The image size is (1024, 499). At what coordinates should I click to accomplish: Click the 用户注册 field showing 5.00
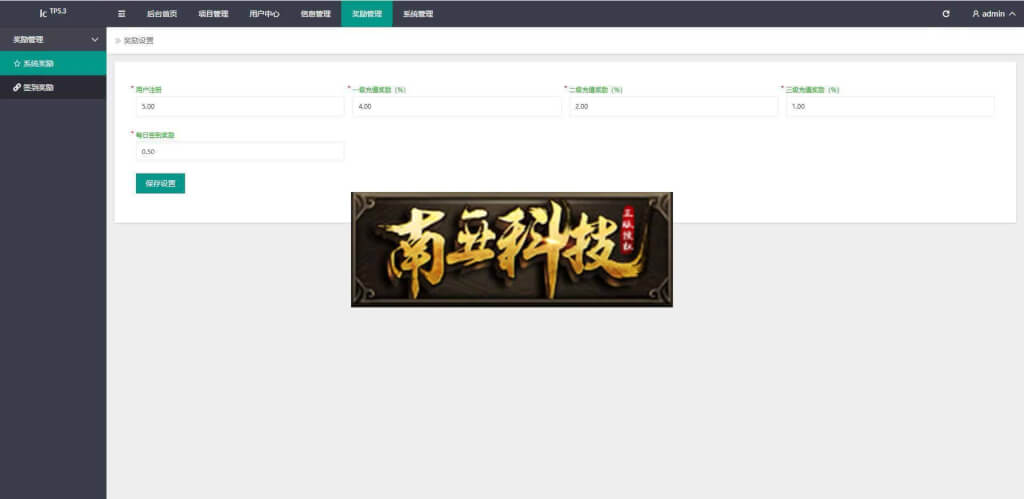tap(240, 106)
